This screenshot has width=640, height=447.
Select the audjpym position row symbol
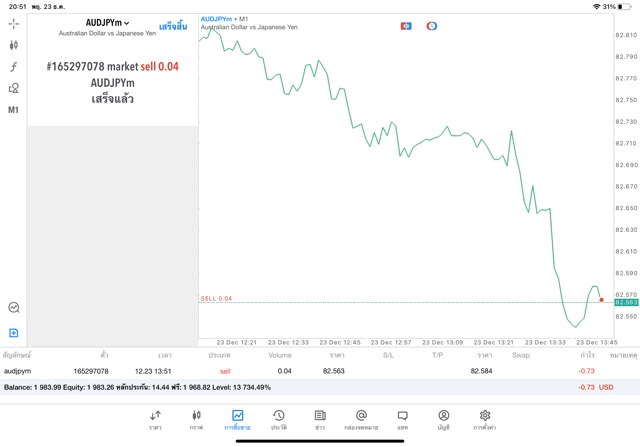(18, 371)
